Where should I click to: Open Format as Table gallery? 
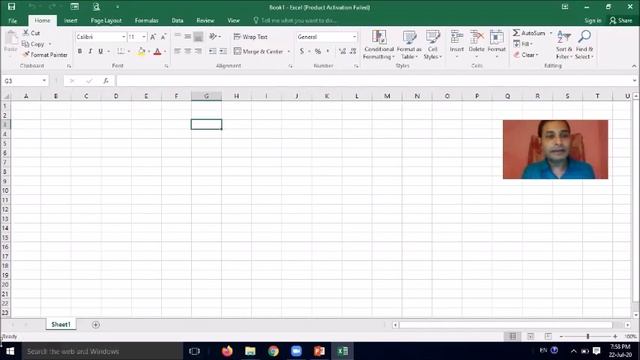[409, 44]
